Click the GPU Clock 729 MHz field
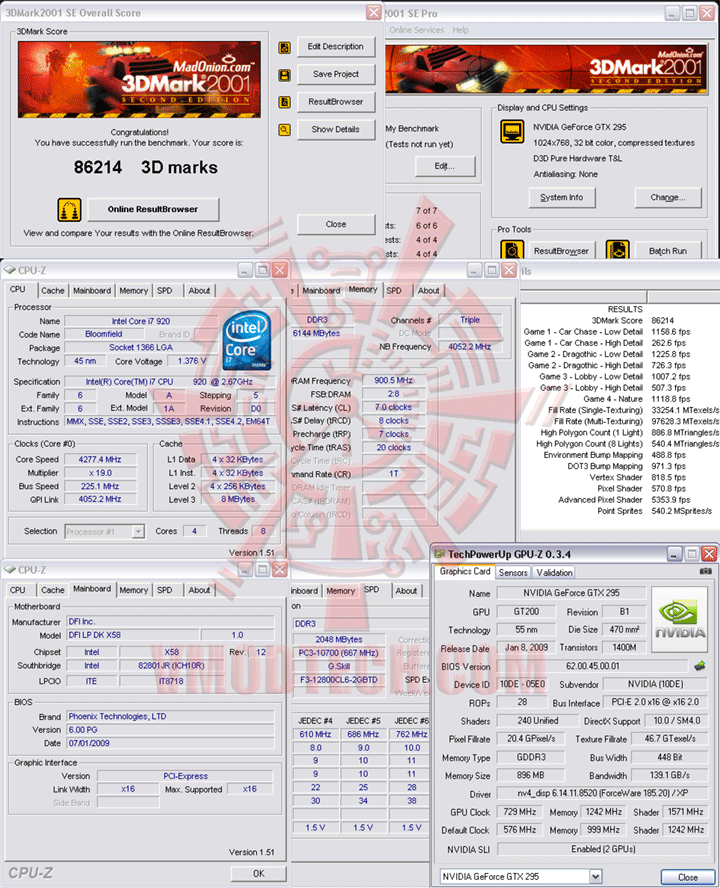This screenshot has width=720, height=888. pyautogui.click(x=520, y=812)
